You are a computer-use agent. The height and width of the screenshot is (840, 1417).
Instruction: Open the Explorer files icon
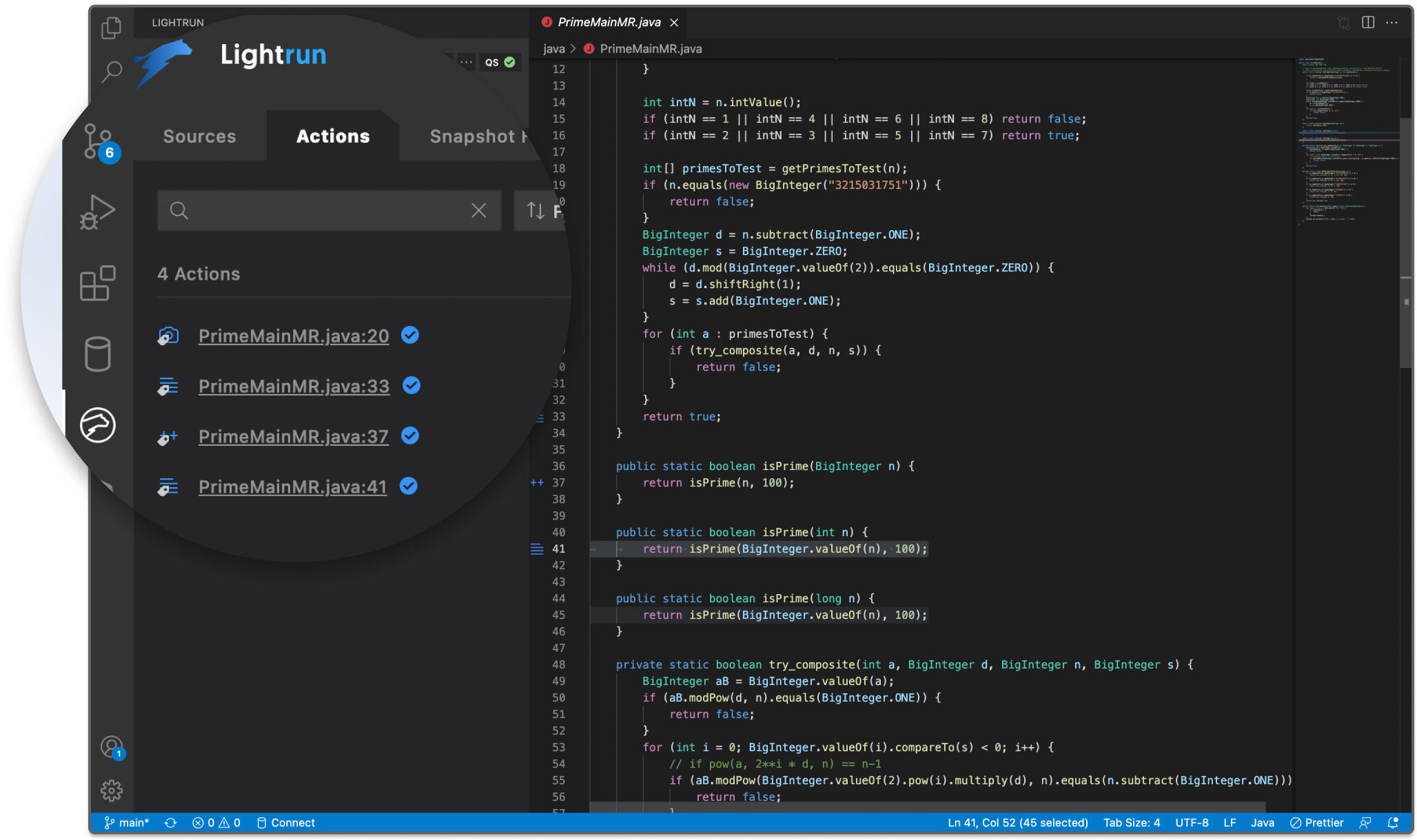111,28
